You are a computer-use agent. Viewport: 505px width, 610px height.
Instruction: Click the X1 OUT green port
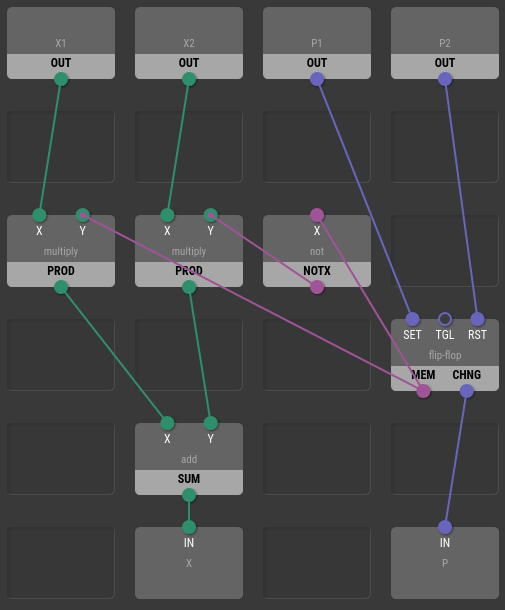pyautogui.click(x=61, y=79)
